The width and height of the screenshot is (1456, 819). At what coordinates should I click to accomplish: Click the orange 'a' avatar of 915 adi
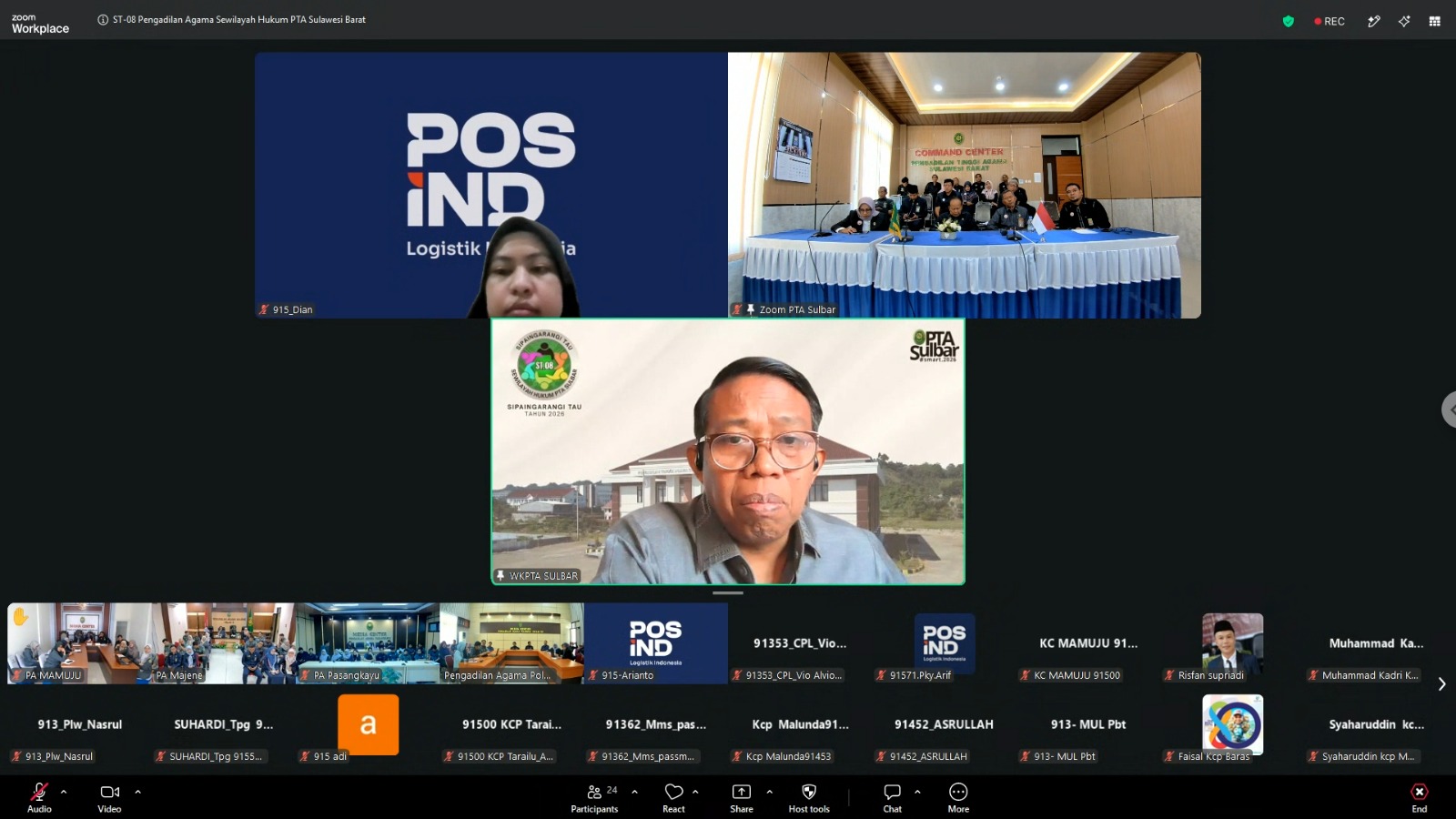tap(368, 724)
